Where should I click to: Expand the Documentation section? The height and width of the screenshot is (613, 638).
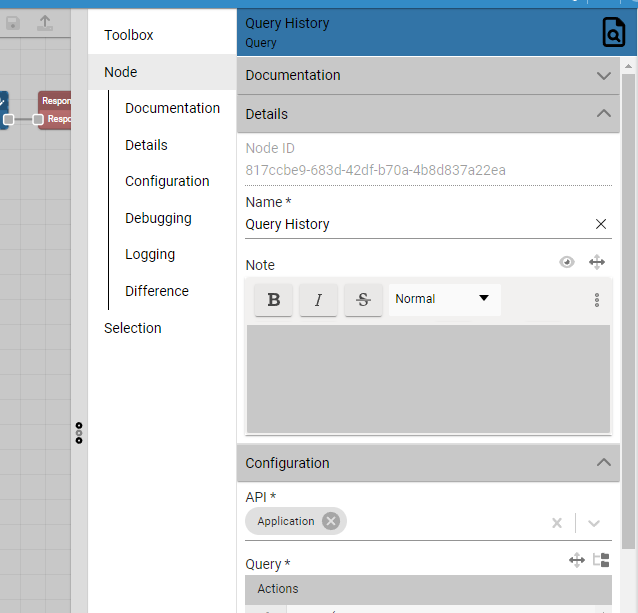(x=603, y=76)
